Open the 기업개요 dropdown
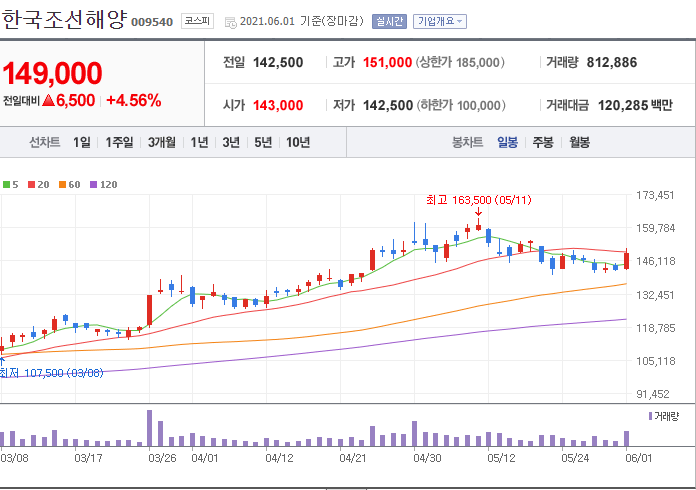This screenshot has width=696, height=490. pos(439,21)
